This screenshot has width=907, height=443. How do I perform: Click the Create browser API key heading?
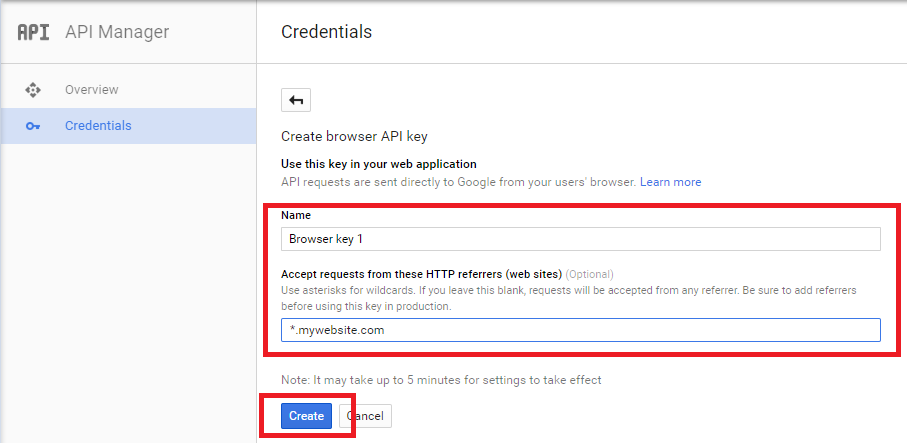pos(354,136)
